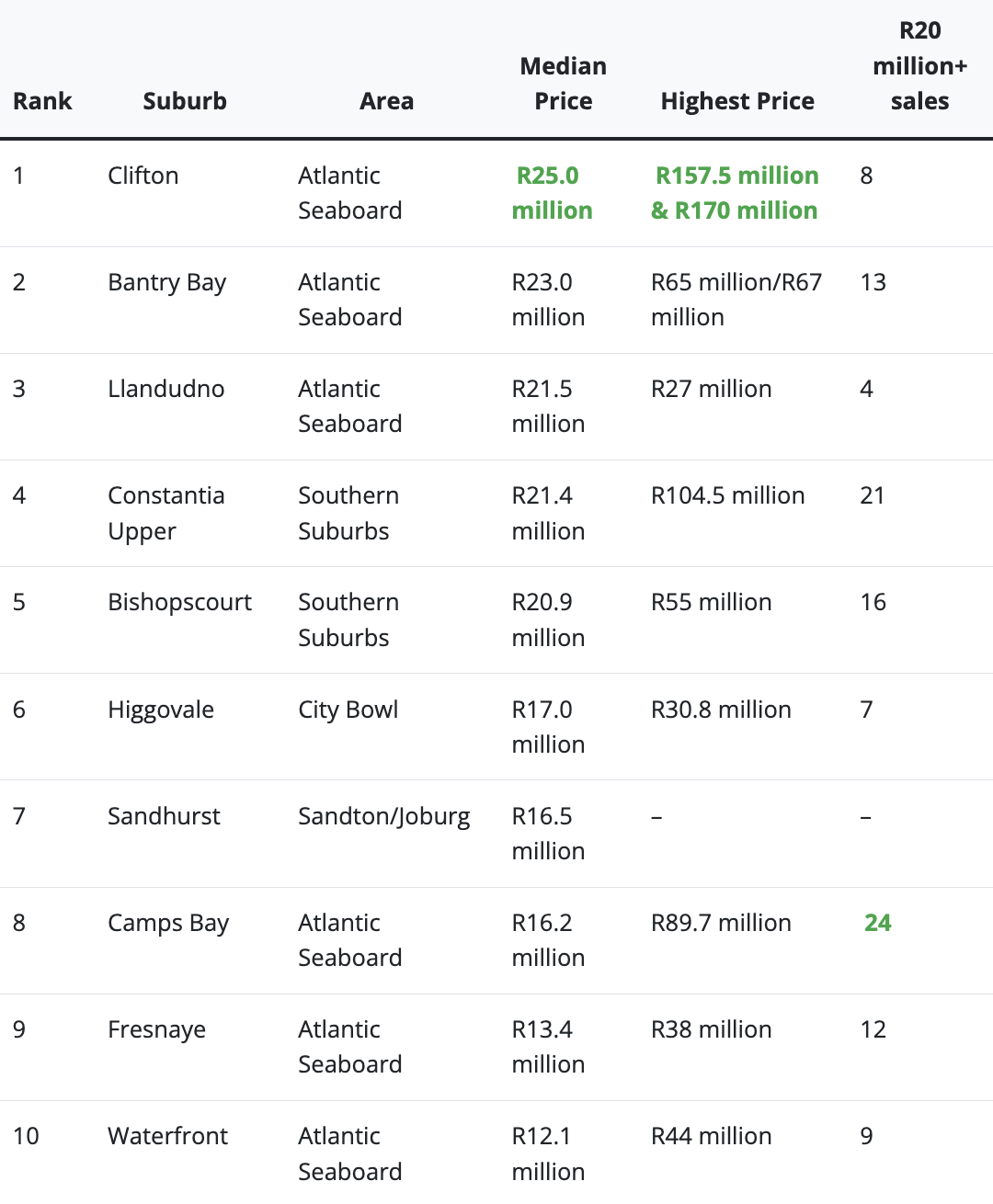Click the Suburb column header
Screen dimensions: 993x1204
(x=184, y=101)
